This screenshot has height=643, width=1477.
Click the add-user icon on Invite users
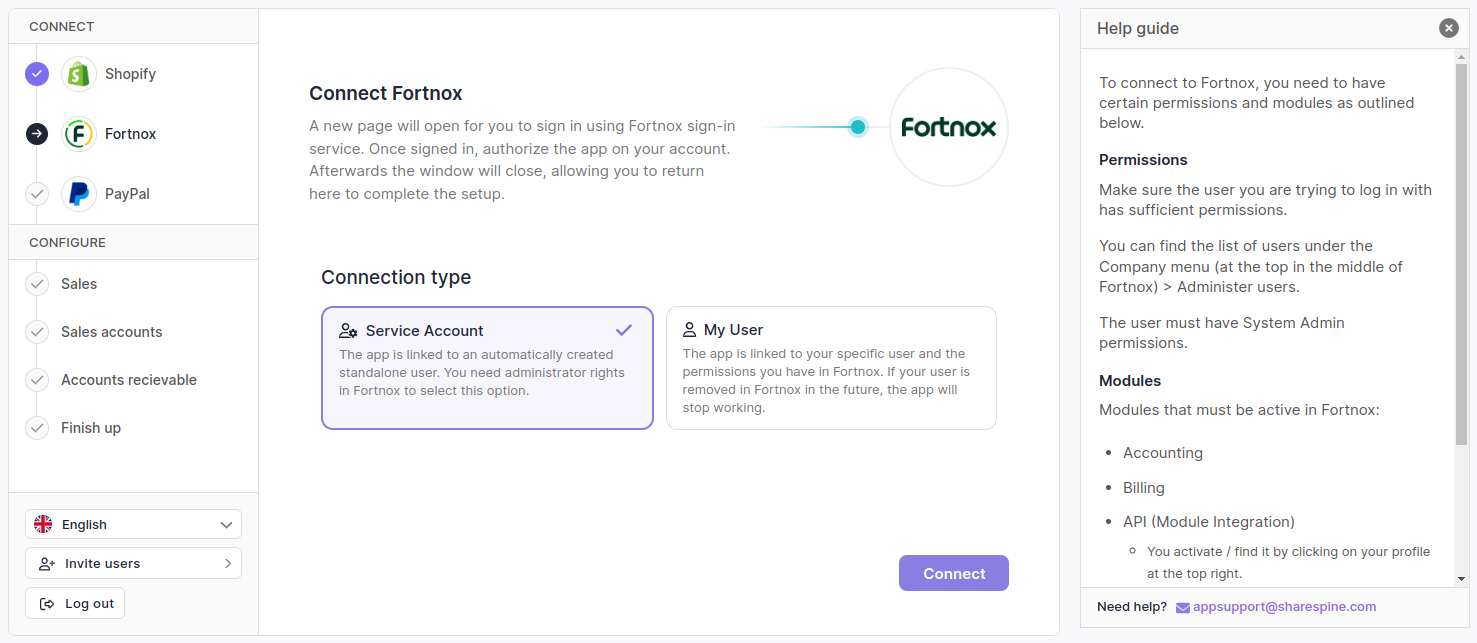[47, 564]
